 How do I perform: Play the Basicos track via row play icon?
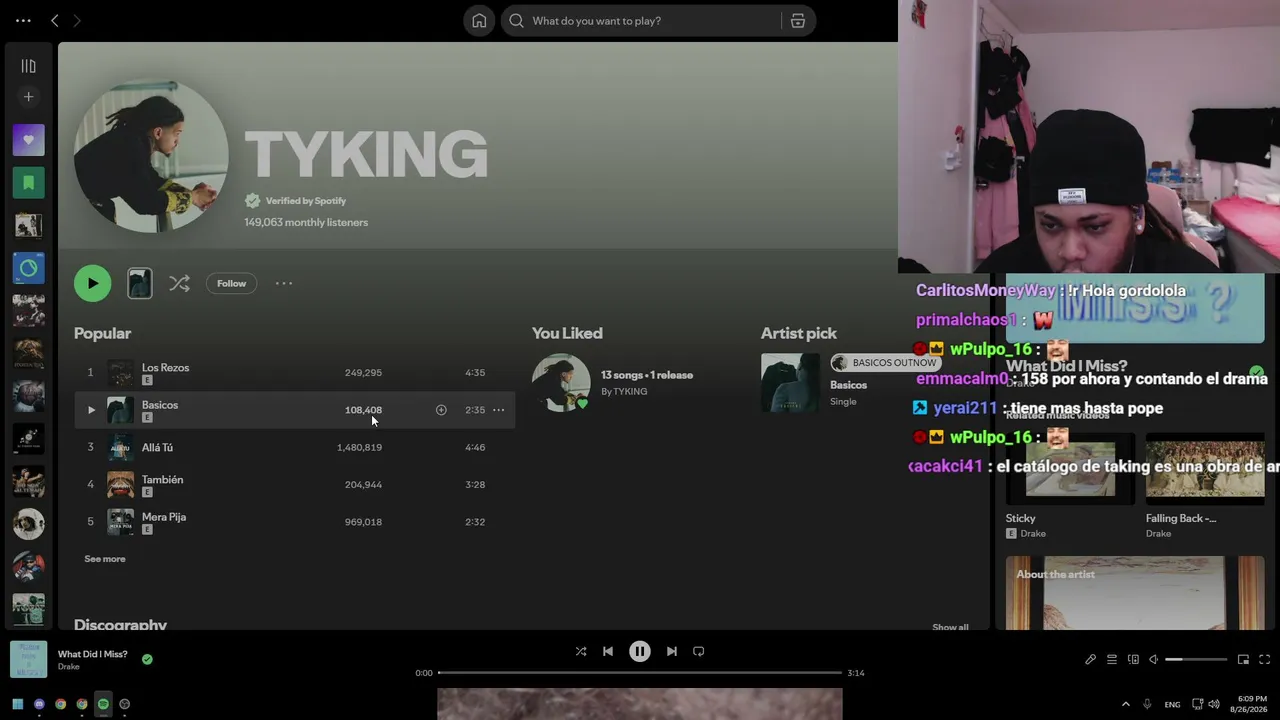click(91, 410)
